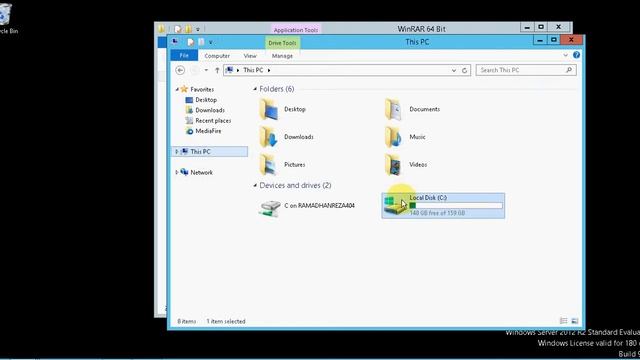The width and height of the screenshot is (640, 360).
Task: Open Customize Quick Access Toolbar dropdown in This PC
Action: pos(211,42)
